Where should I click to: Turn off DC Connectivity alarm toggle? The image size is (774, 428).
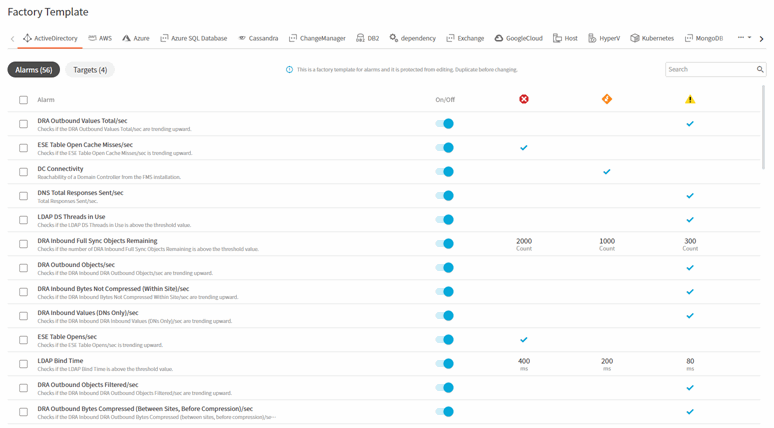(x=445, y=172)
